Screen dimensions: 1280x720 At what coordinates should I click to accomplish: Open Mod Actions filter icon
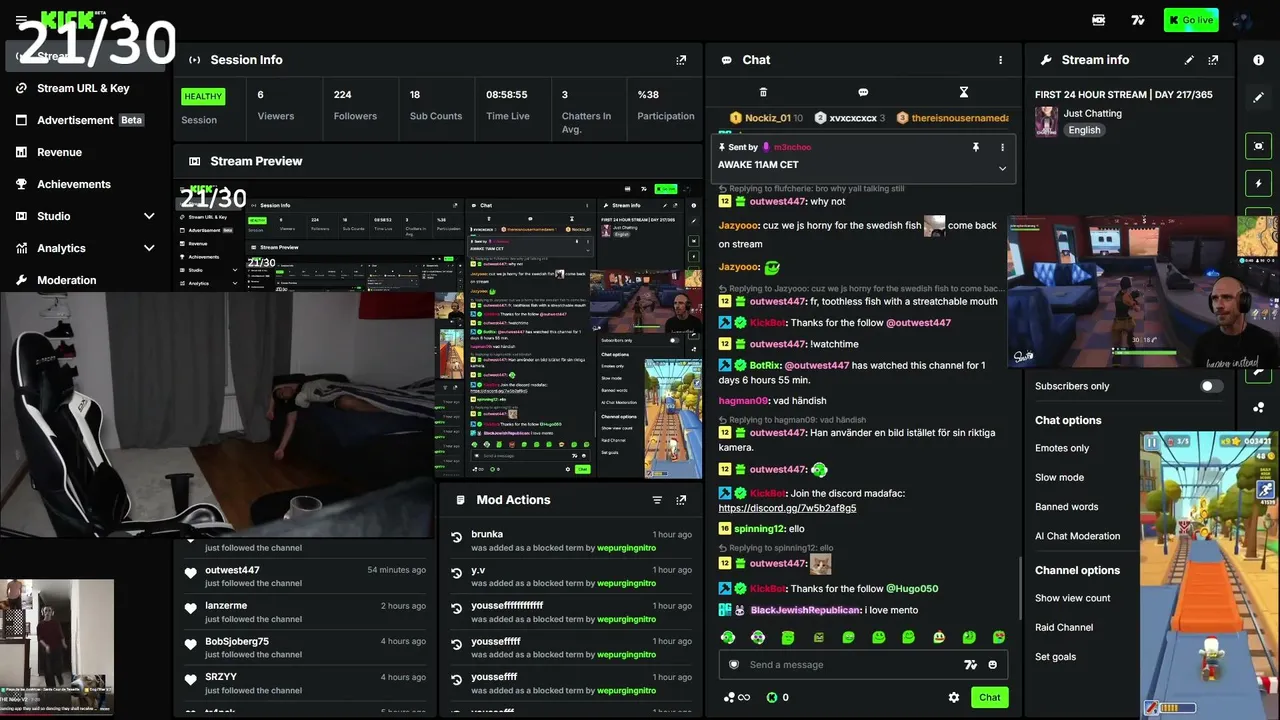coord(657,500)
